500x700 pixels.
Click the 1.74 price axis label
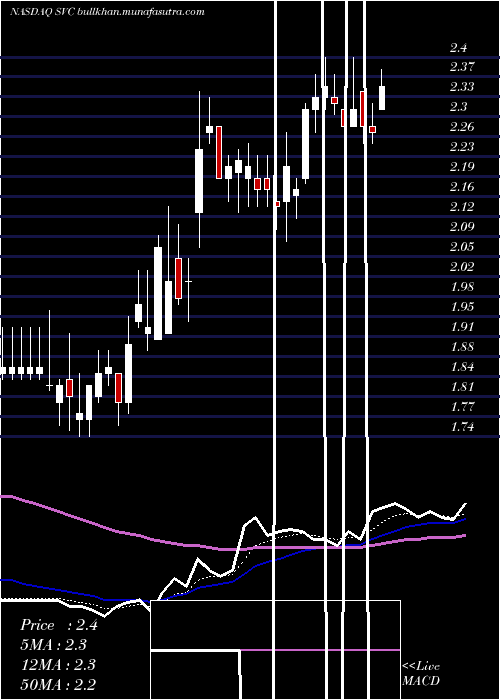(462, 427)
